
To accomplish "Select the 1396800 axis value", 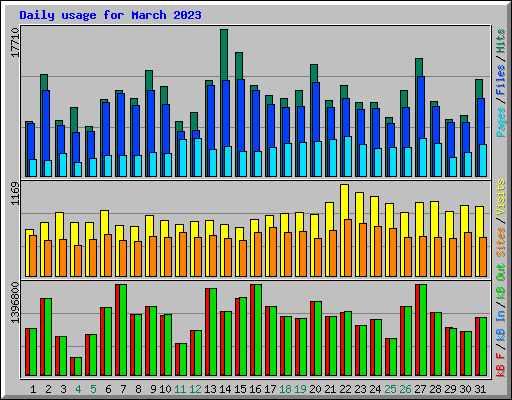I will tap(15, 303).
